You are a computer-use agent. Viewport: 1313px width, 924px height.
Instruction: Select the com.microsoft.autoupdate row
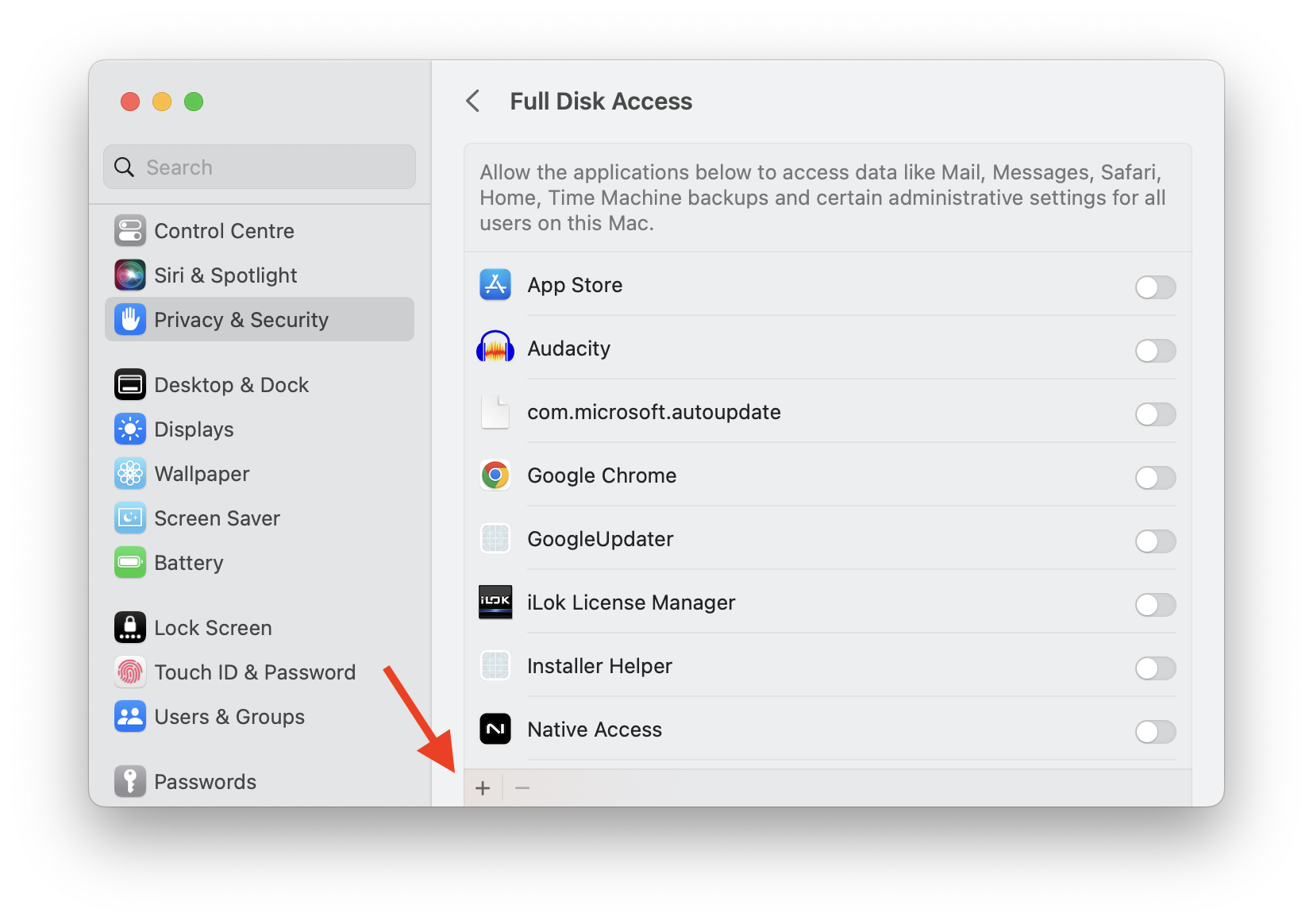(x=654, y=412)
